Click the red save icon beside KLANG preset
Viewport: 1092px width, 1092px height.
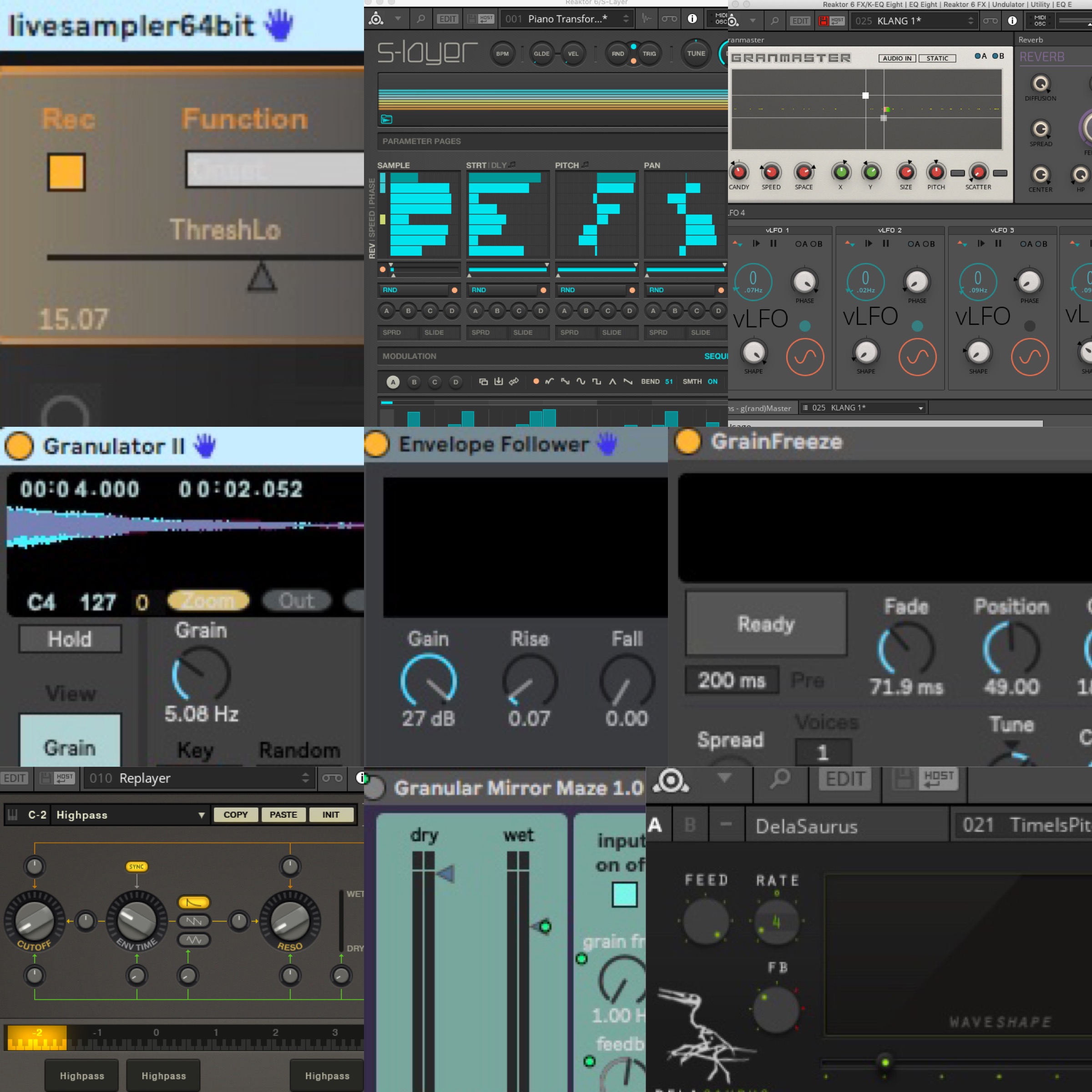pos(824,21)
